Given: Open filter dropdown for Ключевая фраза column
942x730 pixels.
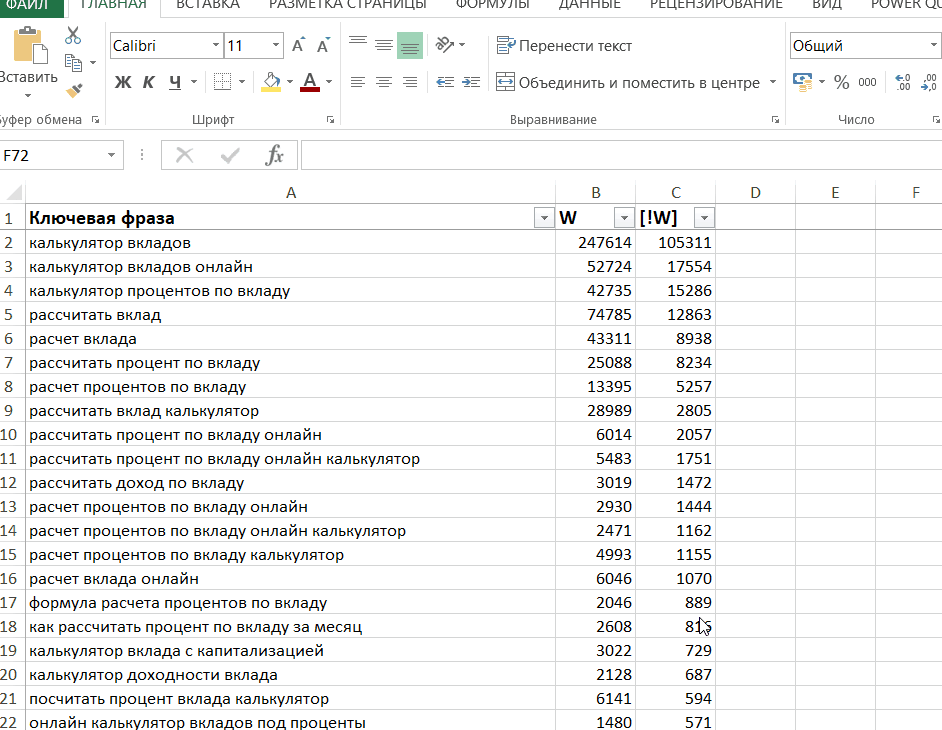Looking at the screenshot, I should 544,217.
